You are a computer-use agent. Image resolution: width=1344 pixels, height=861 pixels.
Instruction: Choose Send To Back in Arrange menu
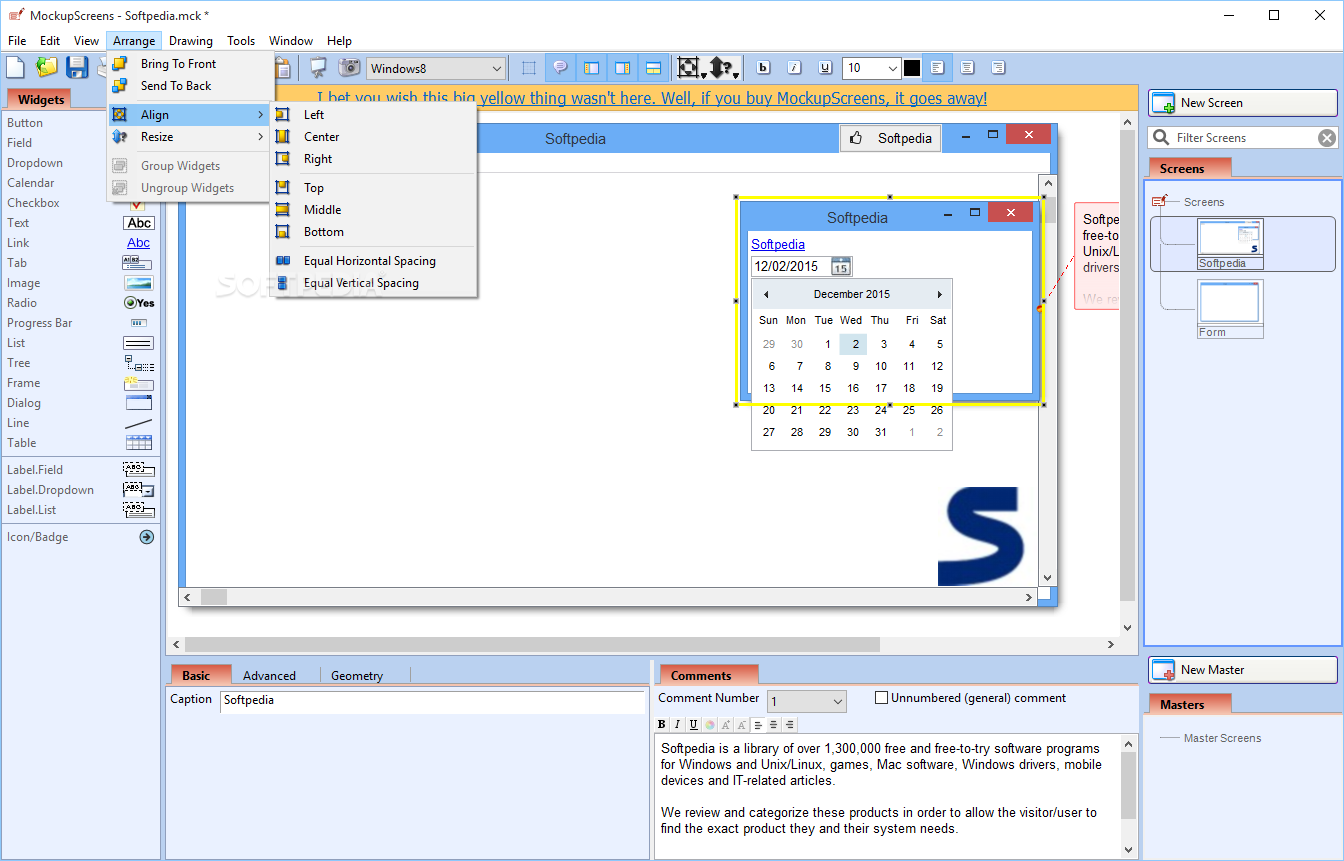190,86
